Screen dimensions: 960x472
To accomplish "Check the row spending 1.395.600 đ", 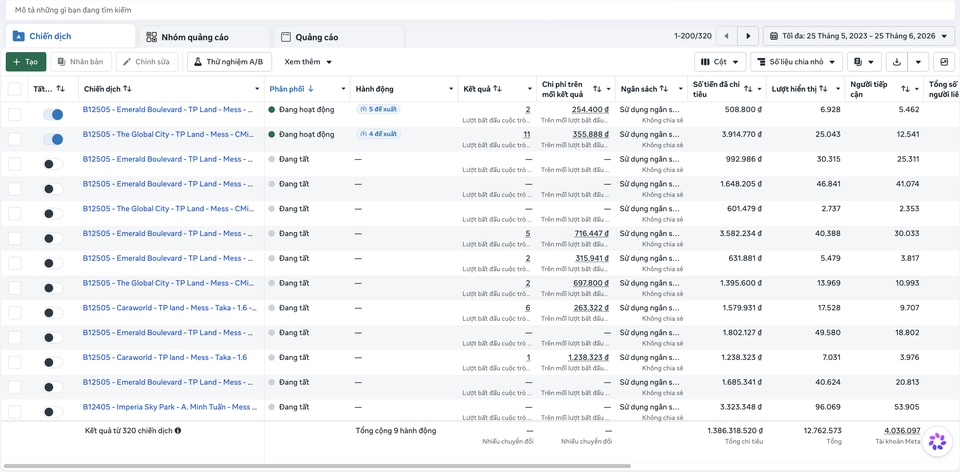I will pyautogui.click(x=14, y=288).
